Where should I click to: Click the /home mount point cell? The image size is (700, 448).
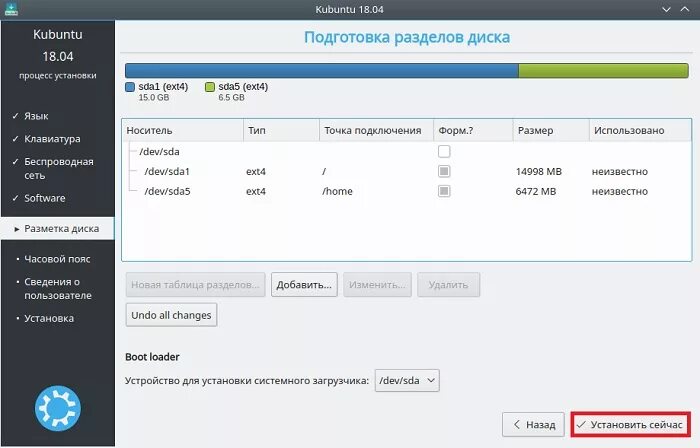(338, 191)
